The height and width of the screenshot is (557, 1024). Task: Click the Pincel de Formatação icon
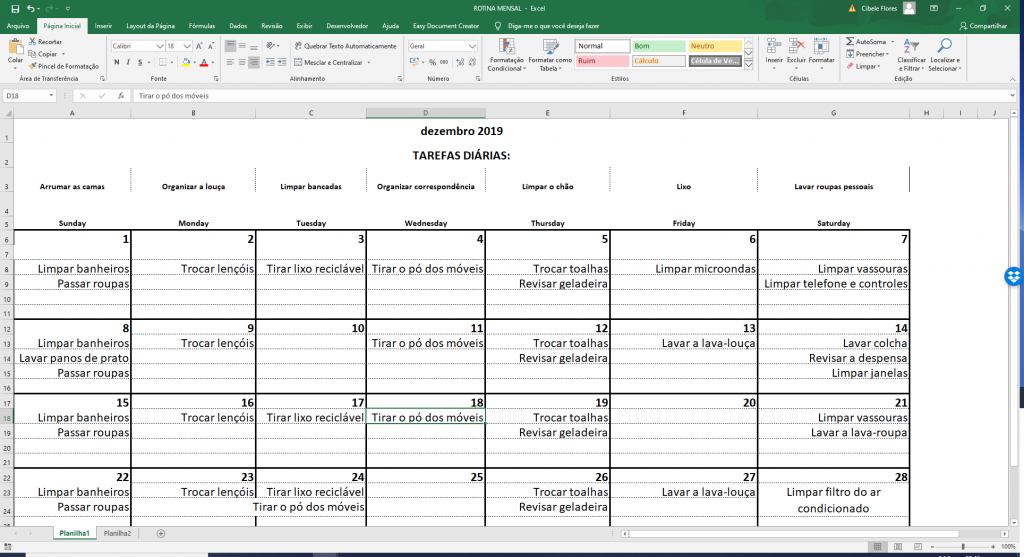tap(33, 66)
